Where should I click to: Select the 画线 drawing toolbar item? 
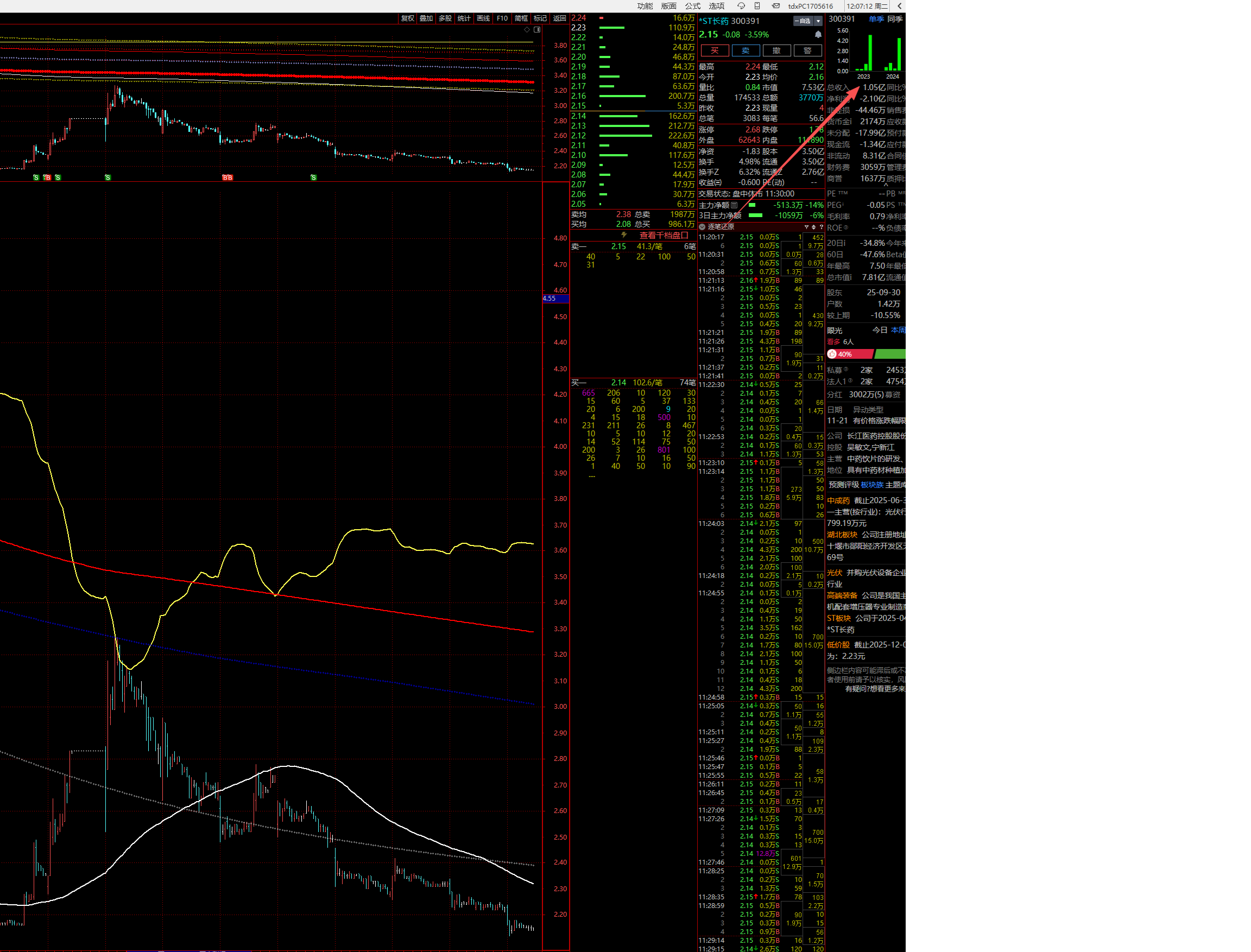[x=483, y=18]
